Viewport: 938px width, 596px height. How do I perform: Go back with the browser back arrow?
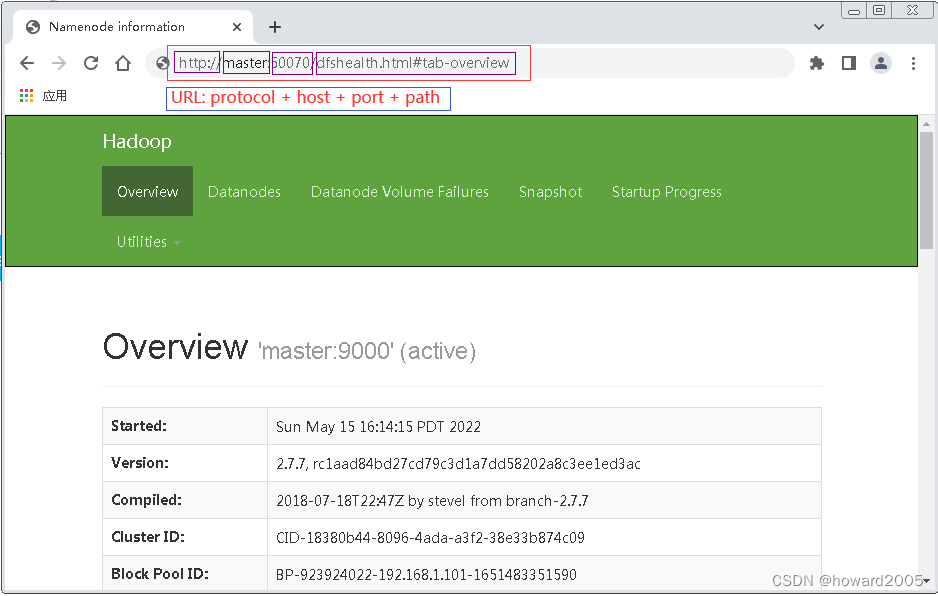[27, 63]
